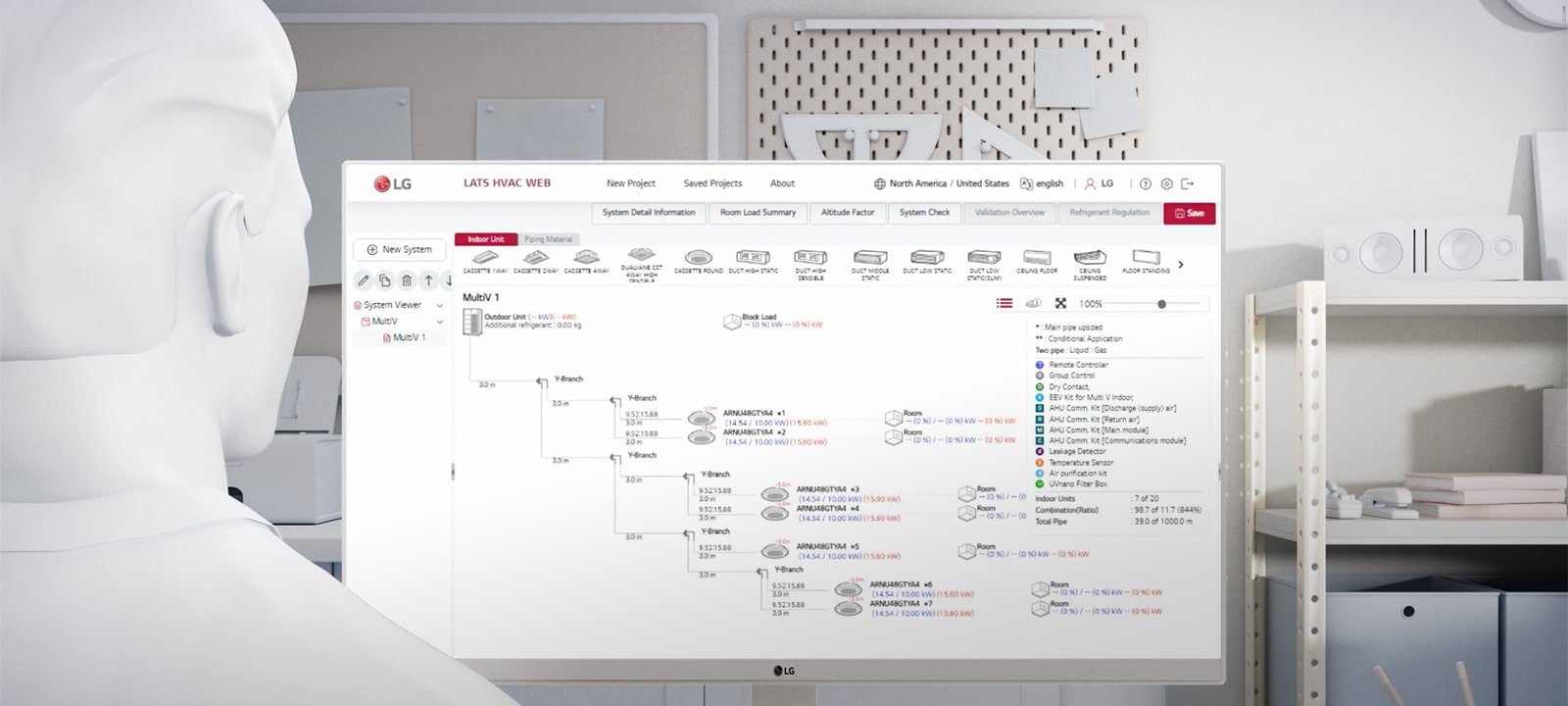Viewport: 1568px width, 706px height.
Task: Open the New Project menu
Action: click(630, 183)
